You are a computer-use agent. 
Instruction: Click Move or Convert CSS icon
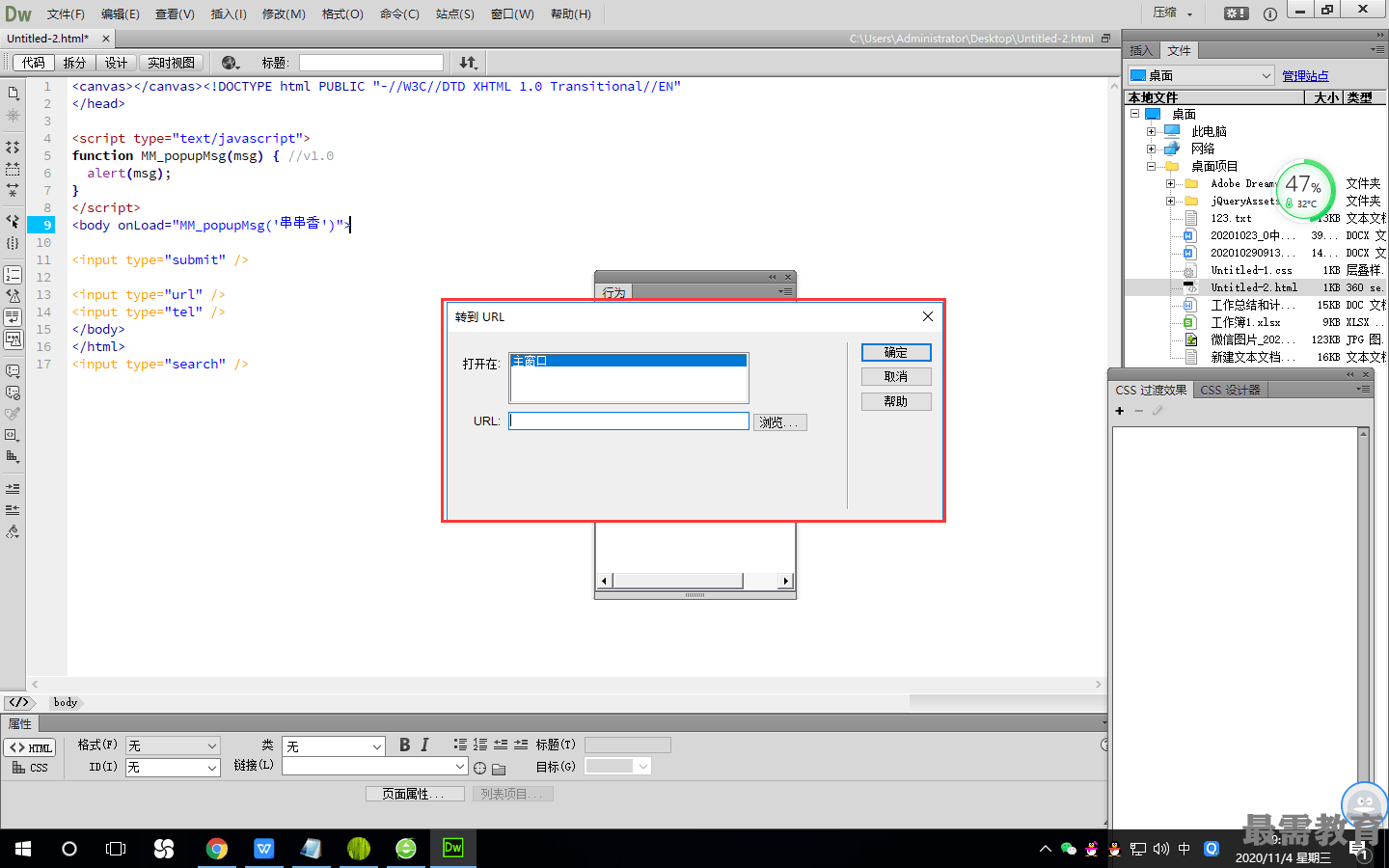tap(13, 456)
